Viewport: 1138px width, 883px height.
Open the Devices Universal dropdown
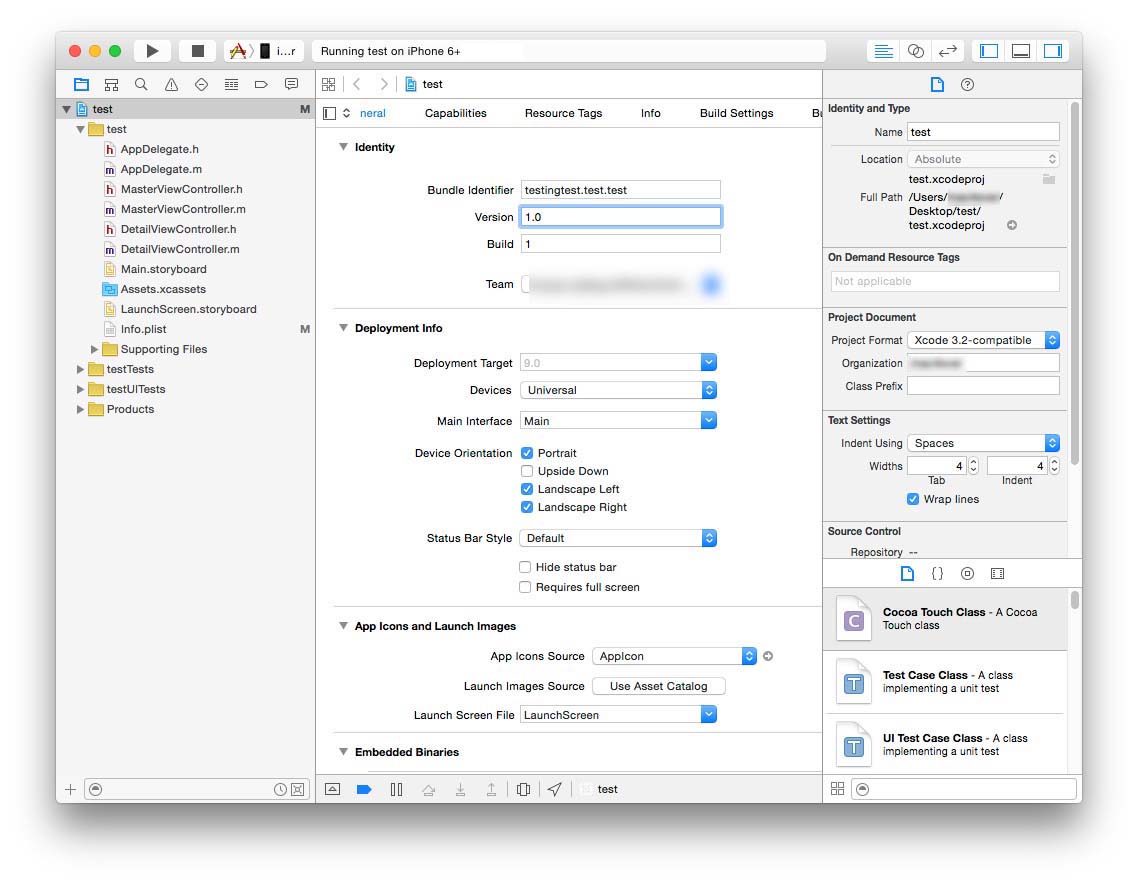click(x=618, y=390)
